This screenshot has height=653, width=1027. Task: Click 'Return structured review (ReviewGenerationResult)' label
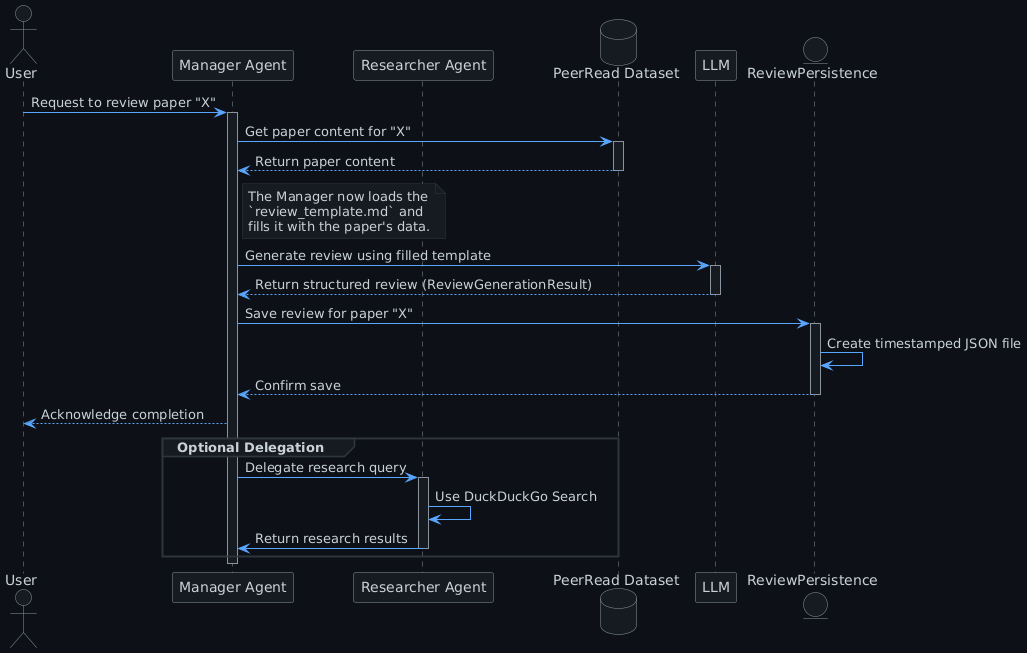pos(423,284)
